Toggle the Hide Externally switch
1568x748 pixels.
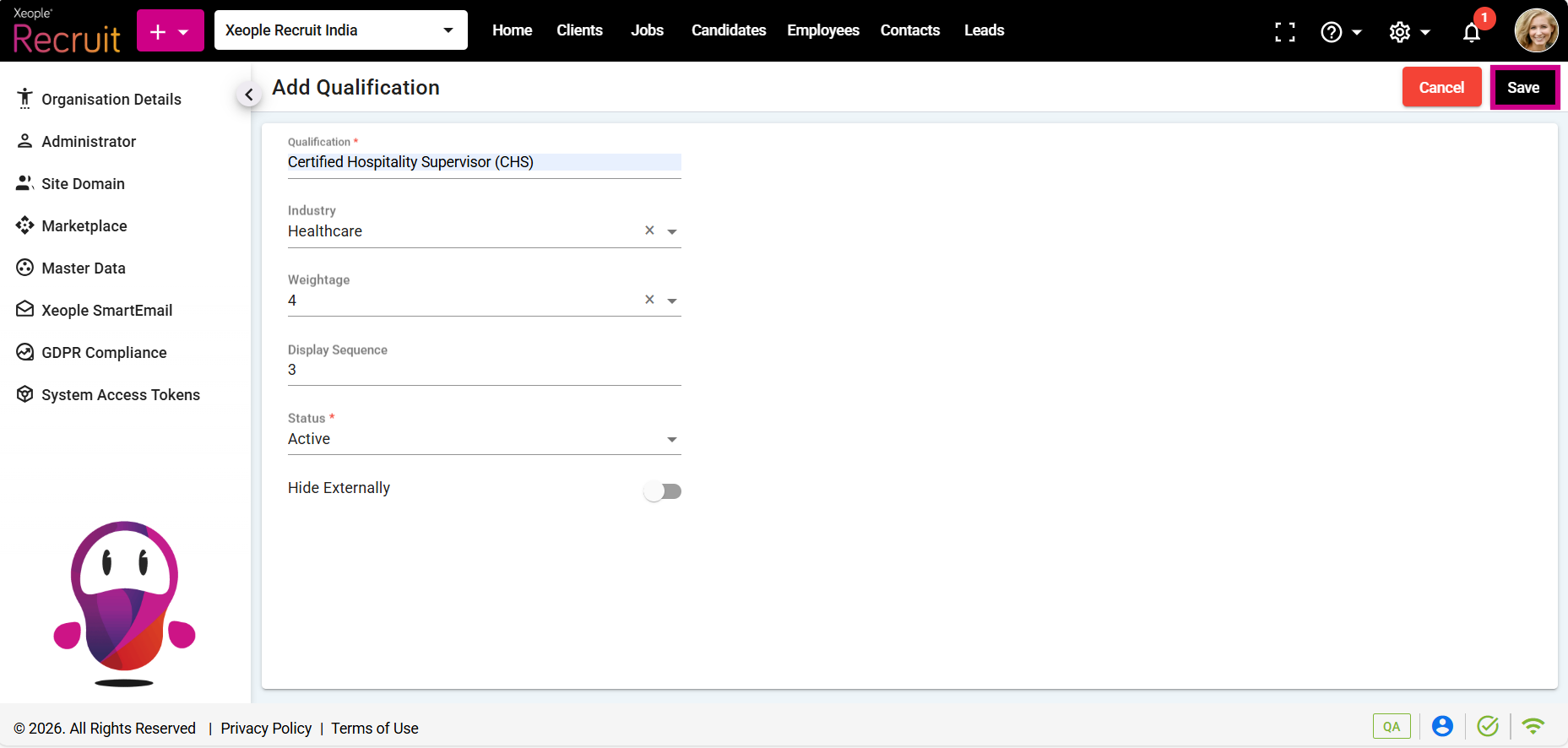(x=662, y=491)
